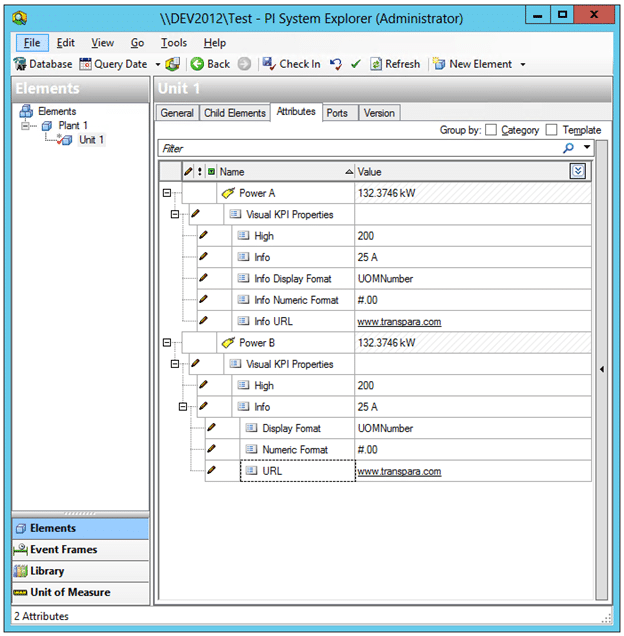
Task: Enable the Category group-by checkbox
Action: (491, 130)
